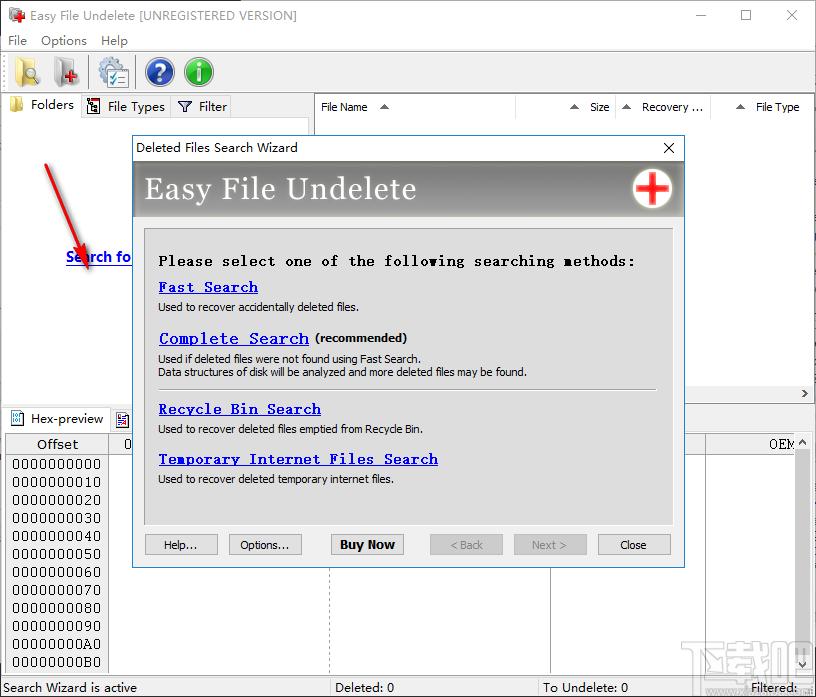816x697 pixels.
Task: Switch to the File Types tab
Action: [126, 107]
